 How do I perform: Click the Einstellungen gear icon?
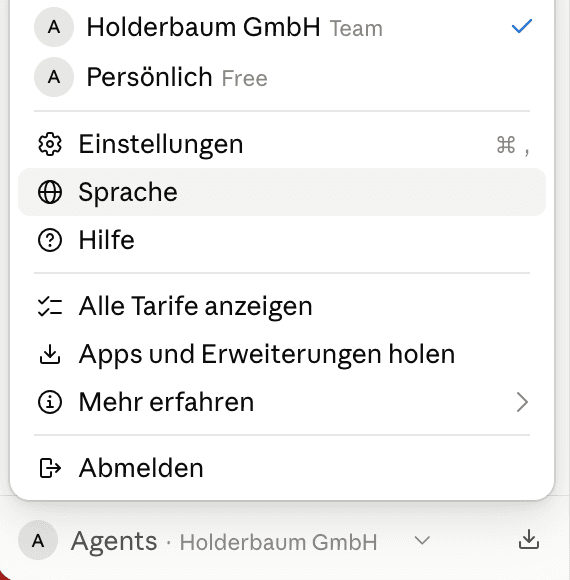coord(50,144)
